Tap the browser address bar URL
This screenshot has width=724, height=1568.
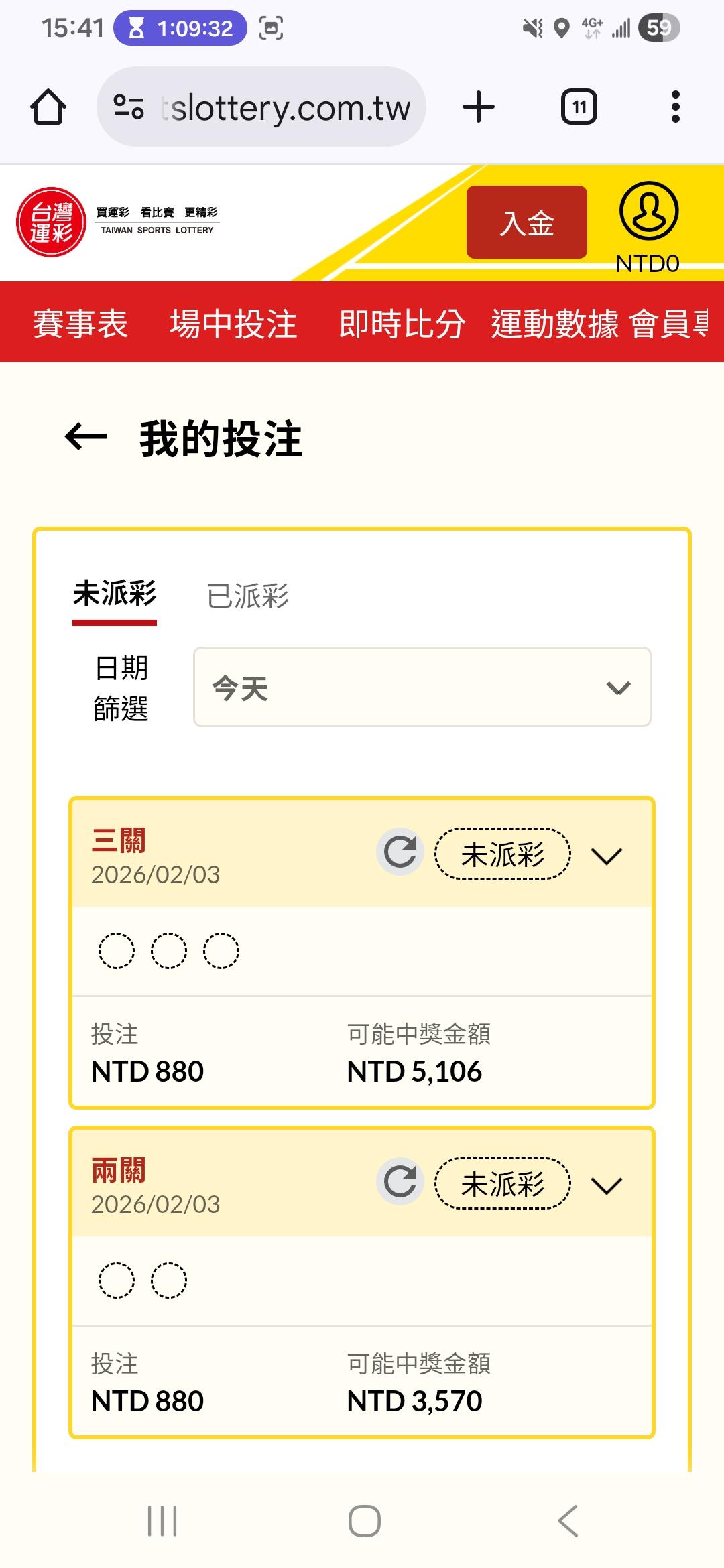290,107
